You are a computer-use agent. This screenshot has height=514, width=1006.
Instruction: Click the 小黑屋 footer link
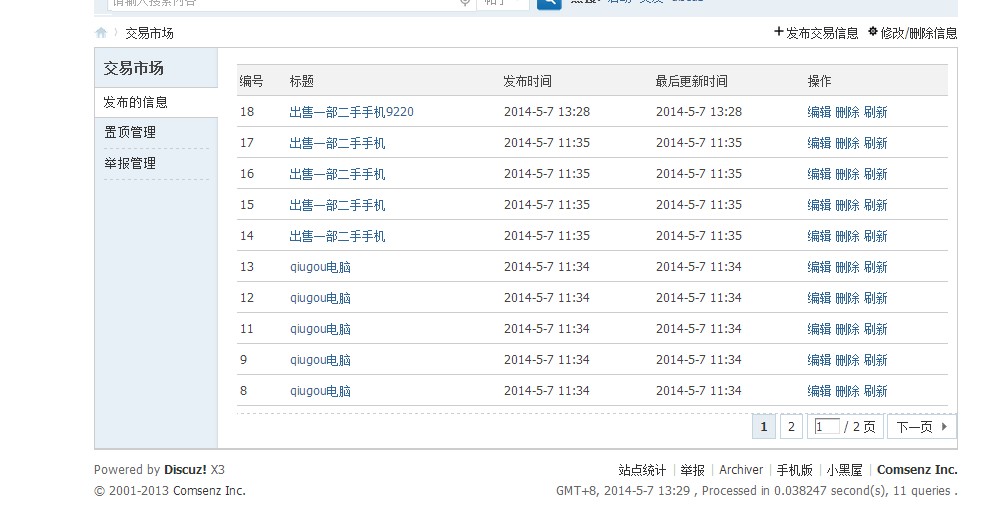point(844,470)
